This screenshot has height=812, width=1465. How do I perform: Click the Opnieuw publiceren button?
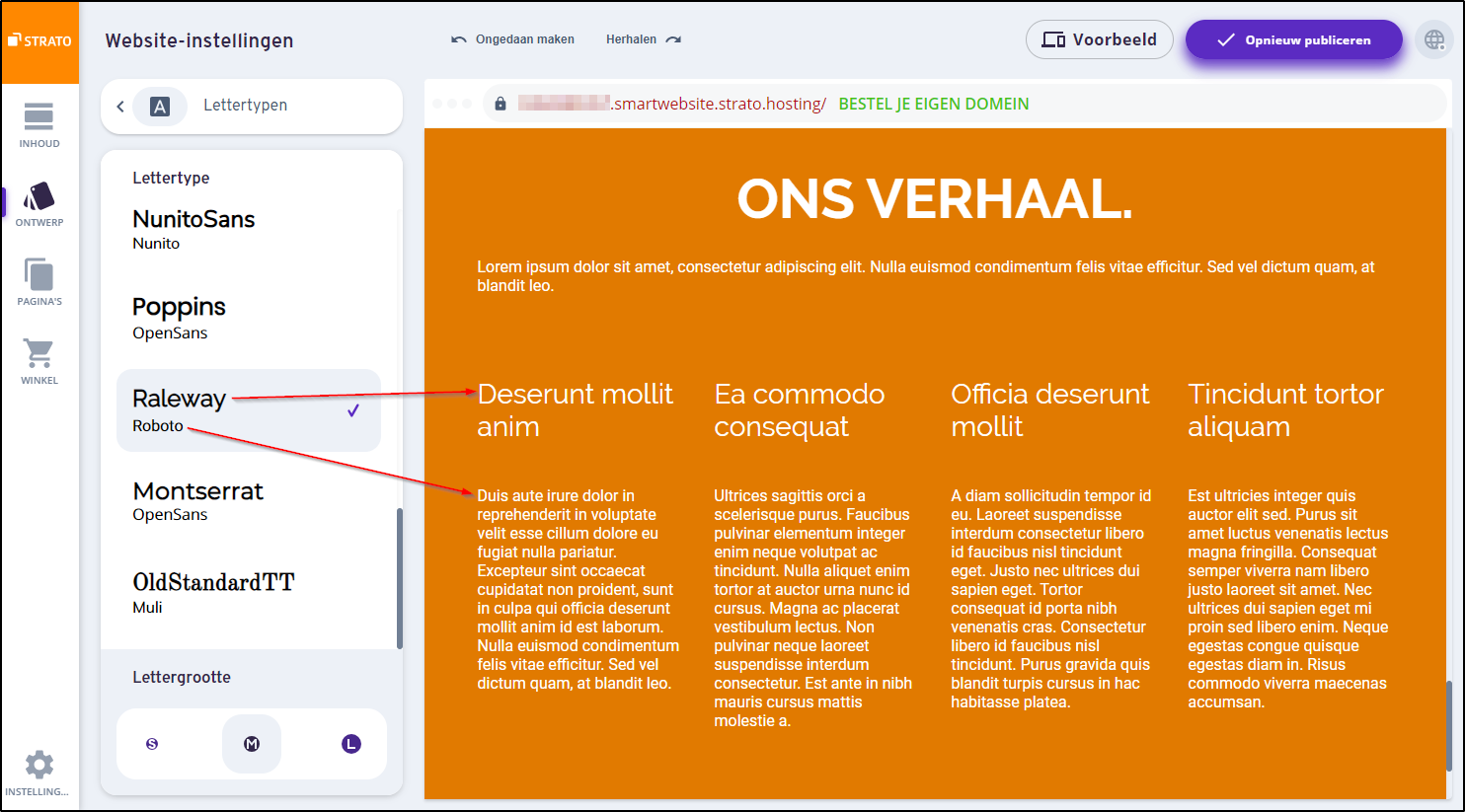[1293, 40]
